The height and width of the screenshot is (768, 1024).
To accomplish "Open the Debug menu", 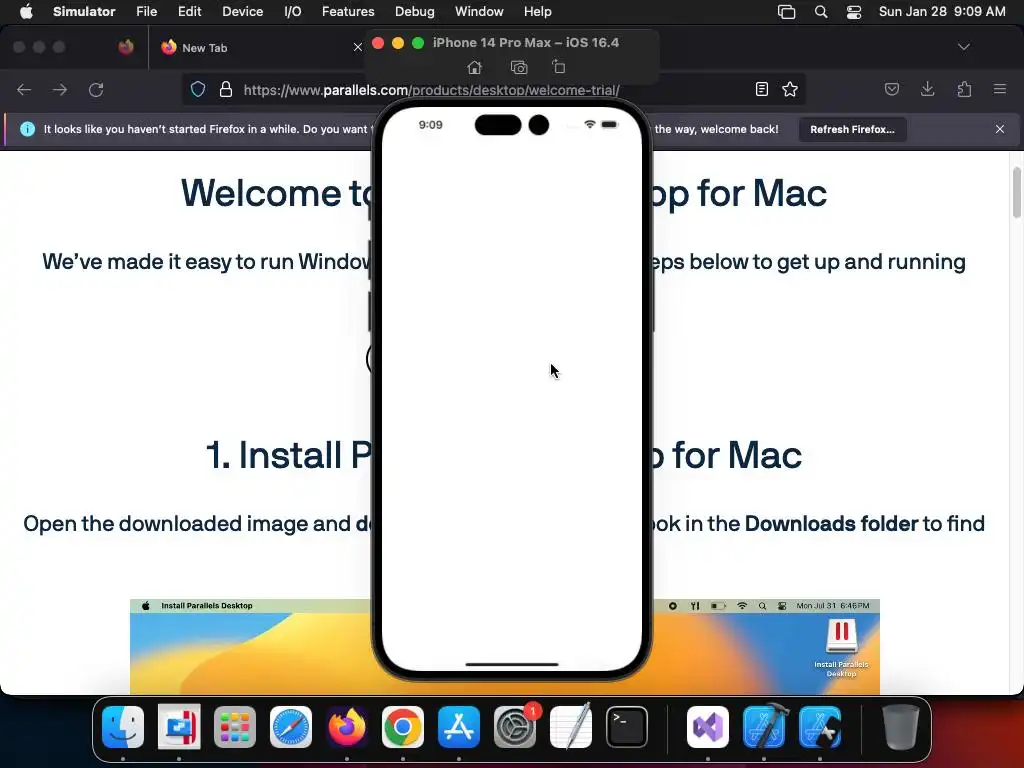I will pyautogui.click(x=415, y=11).
